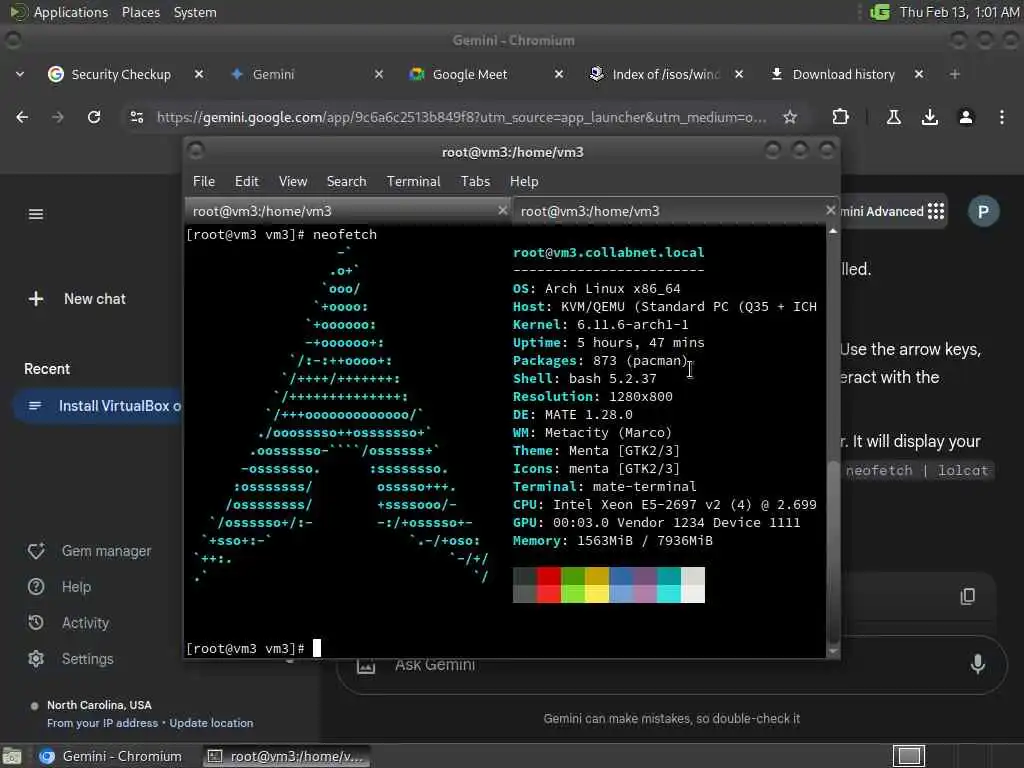This screenshot has width=1024, height=768.
Task: Switch to the Google Meet tab
Action: pos(470,74)
